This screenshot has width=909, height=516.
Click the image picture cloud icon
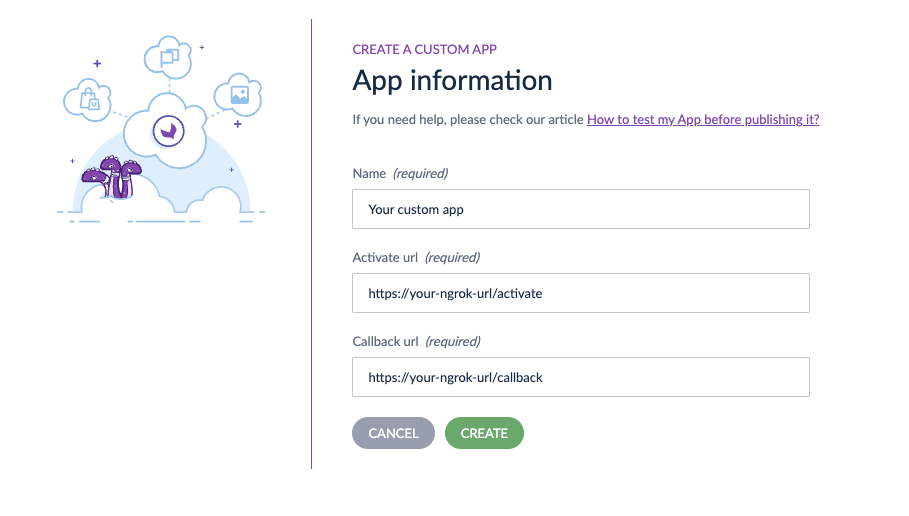click(239, 94)
